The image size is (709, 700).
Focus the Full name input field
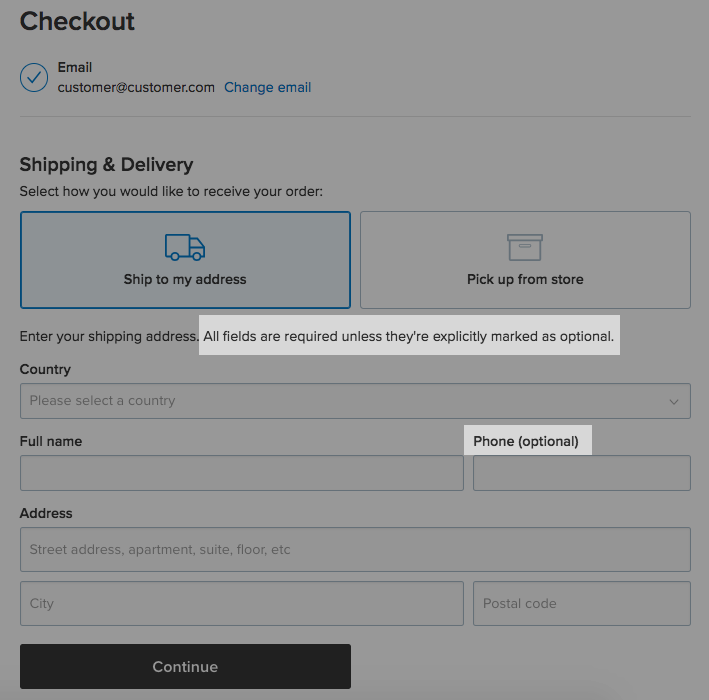tap(242, 473)
